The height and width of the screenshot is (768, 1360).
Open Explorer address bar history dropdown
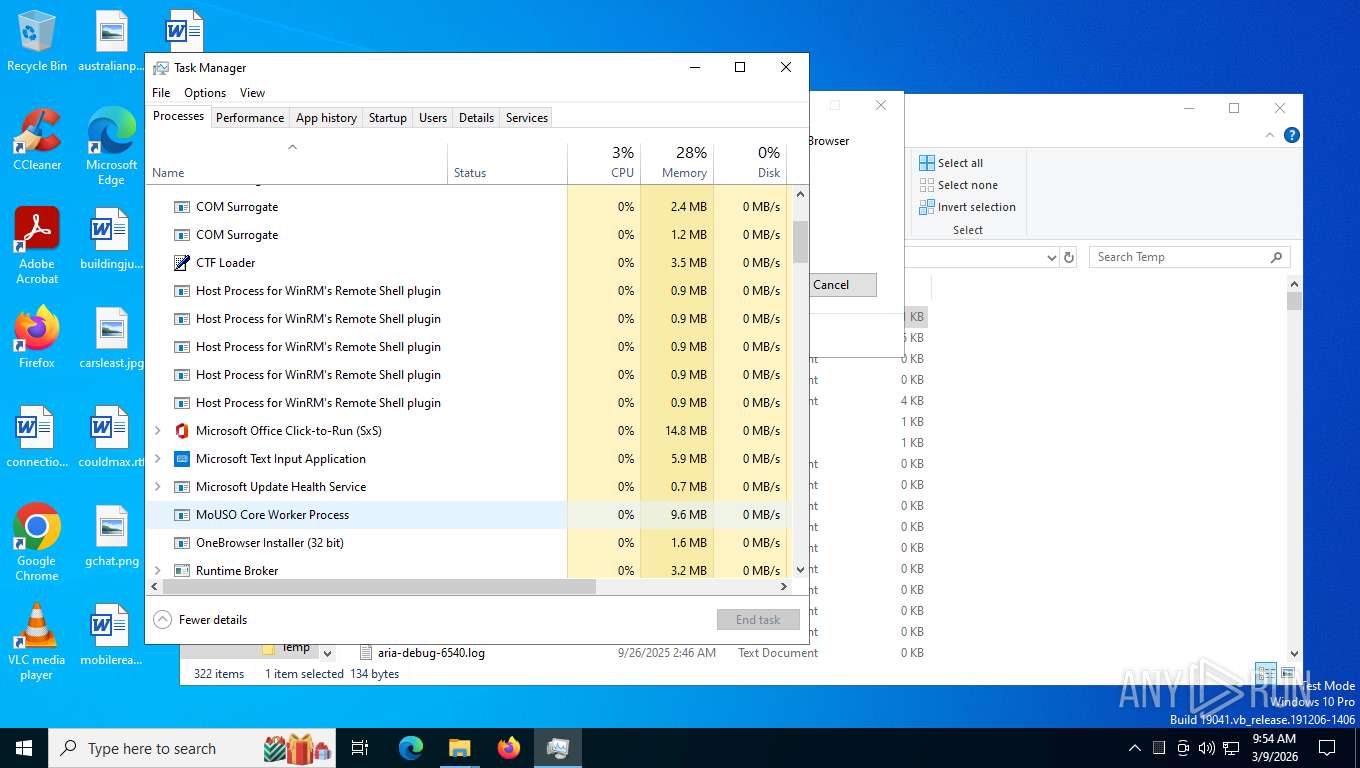point(1051,257)
